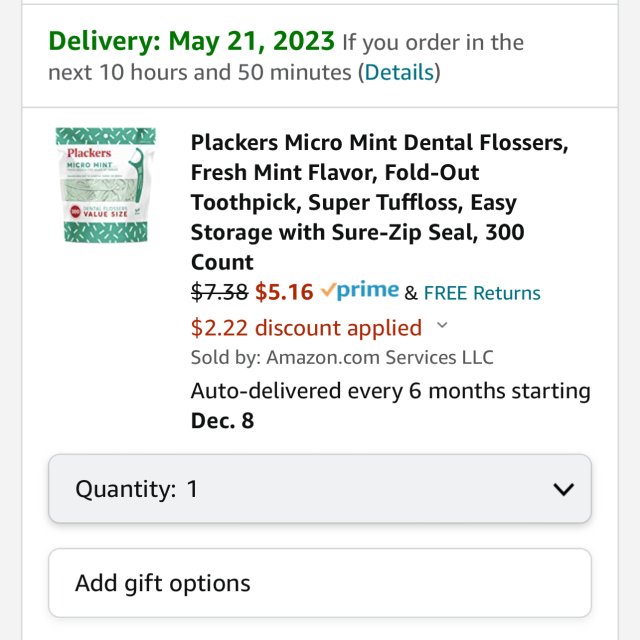The height and width of the screenshot is (640, 640).
Task: Click the "$2.22 discount applied" text
Action: pos(306,328)
